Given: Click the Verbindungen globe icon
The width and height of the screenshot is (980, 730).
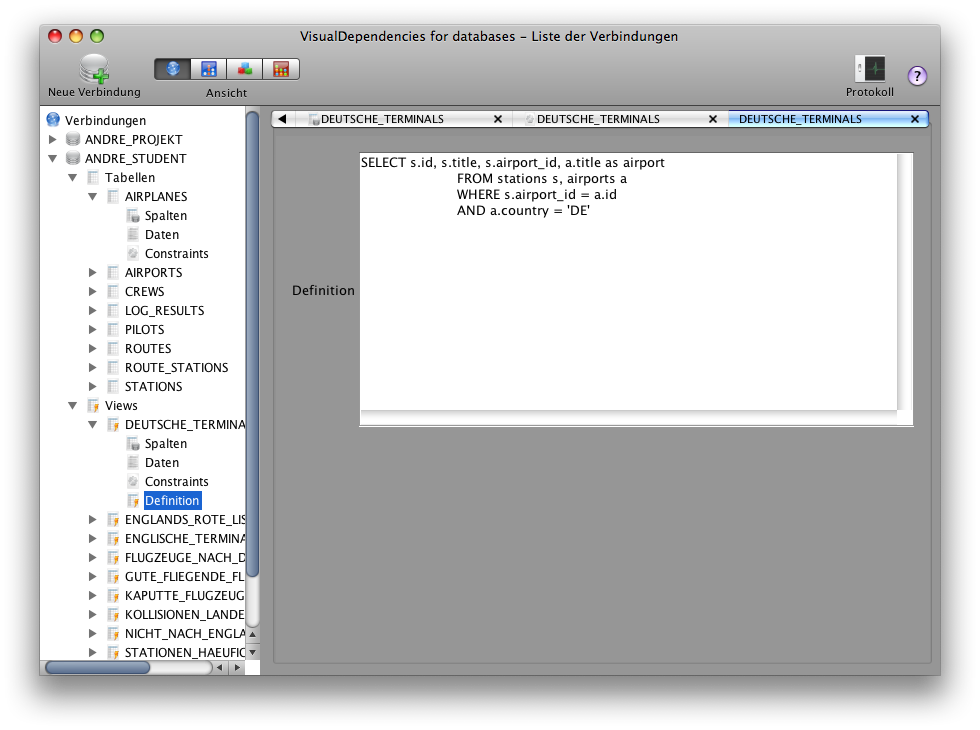Looking at the screenshot, I should point(53,119).
